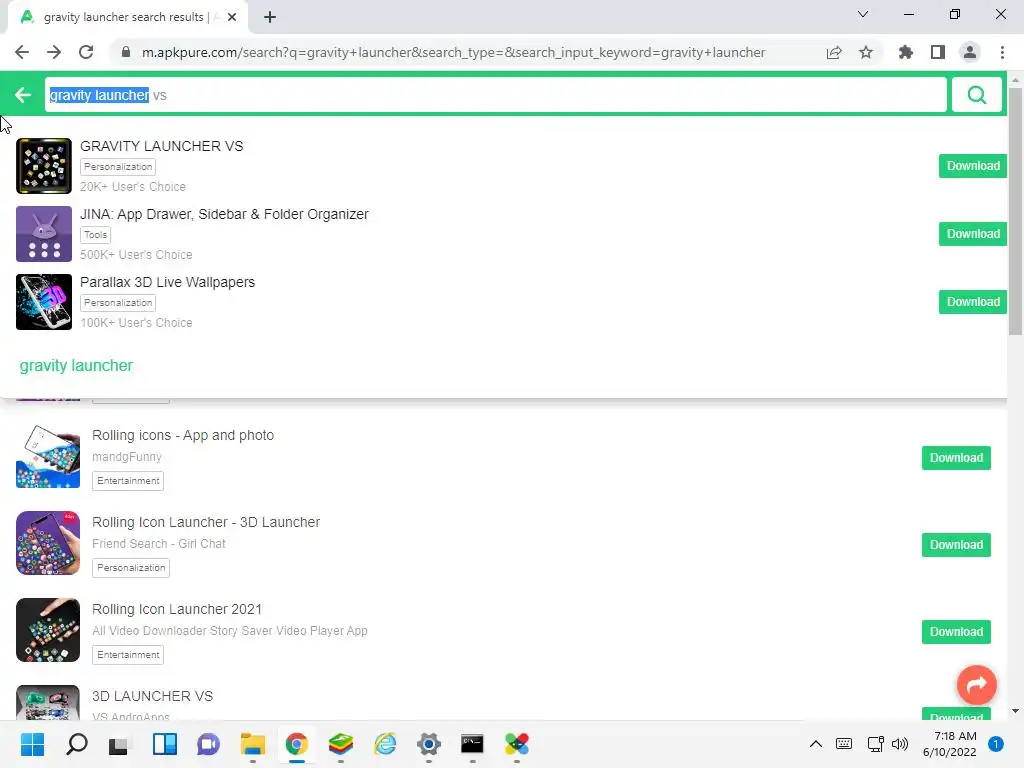Download Rolling Icon Launcher 2021

tap(956, 632)
